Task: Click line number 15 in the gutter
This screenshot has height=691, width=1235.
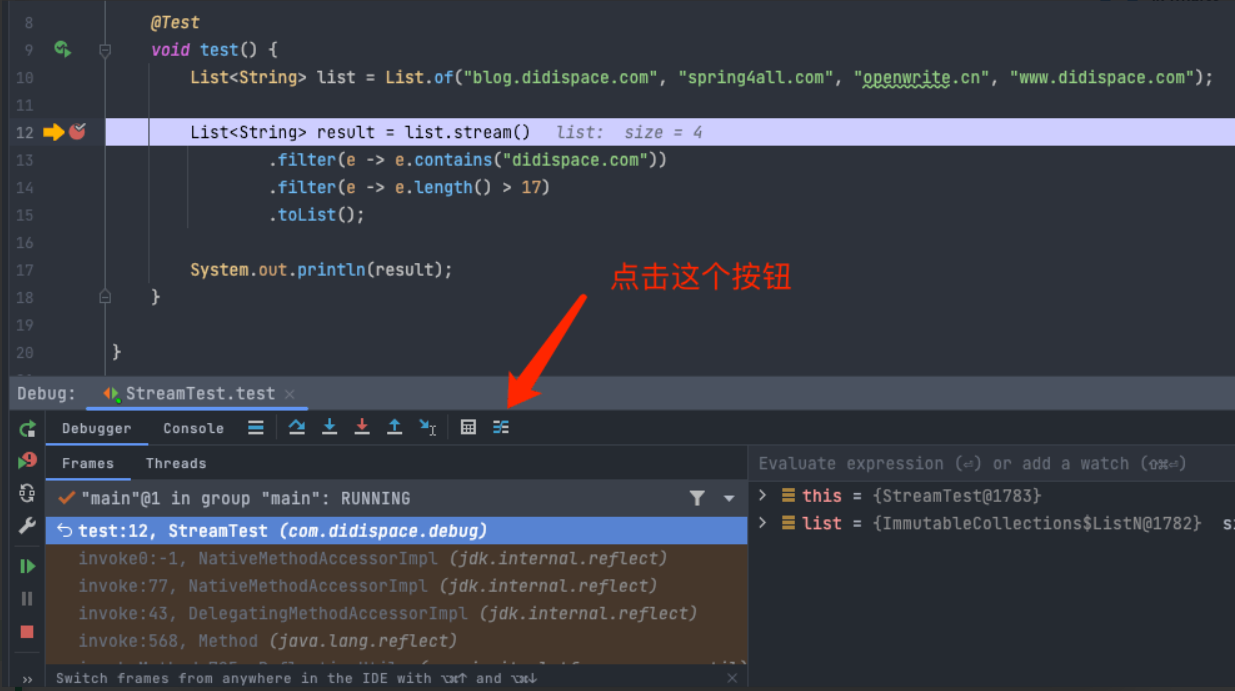Action: 25,215
